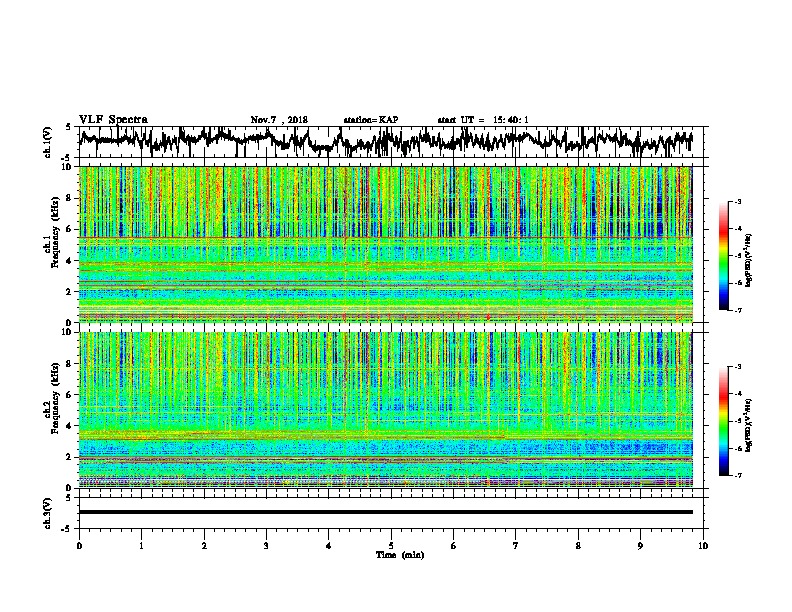
Task: Click the time axis tick label "5"
Action: point(391,546)
